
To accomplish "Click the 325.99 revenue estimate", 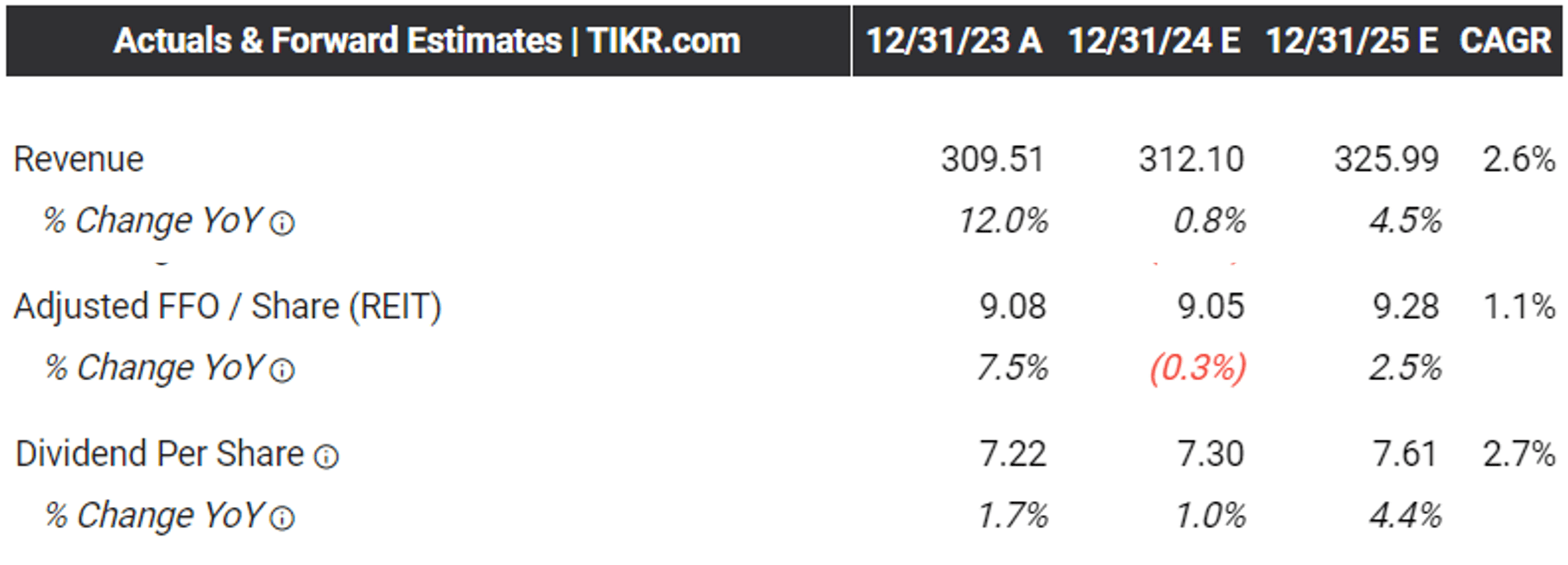I will pyautogui.click(x=1386, y=159).
